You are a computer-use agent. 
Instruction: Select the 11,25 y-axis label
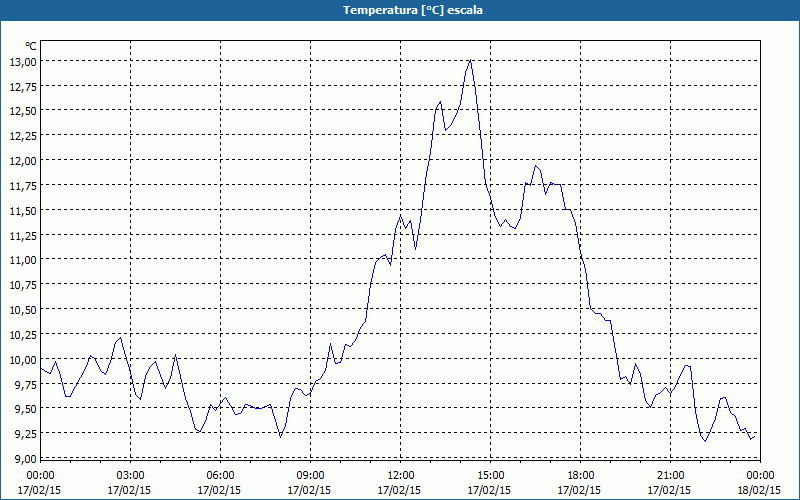pos(22,236)
